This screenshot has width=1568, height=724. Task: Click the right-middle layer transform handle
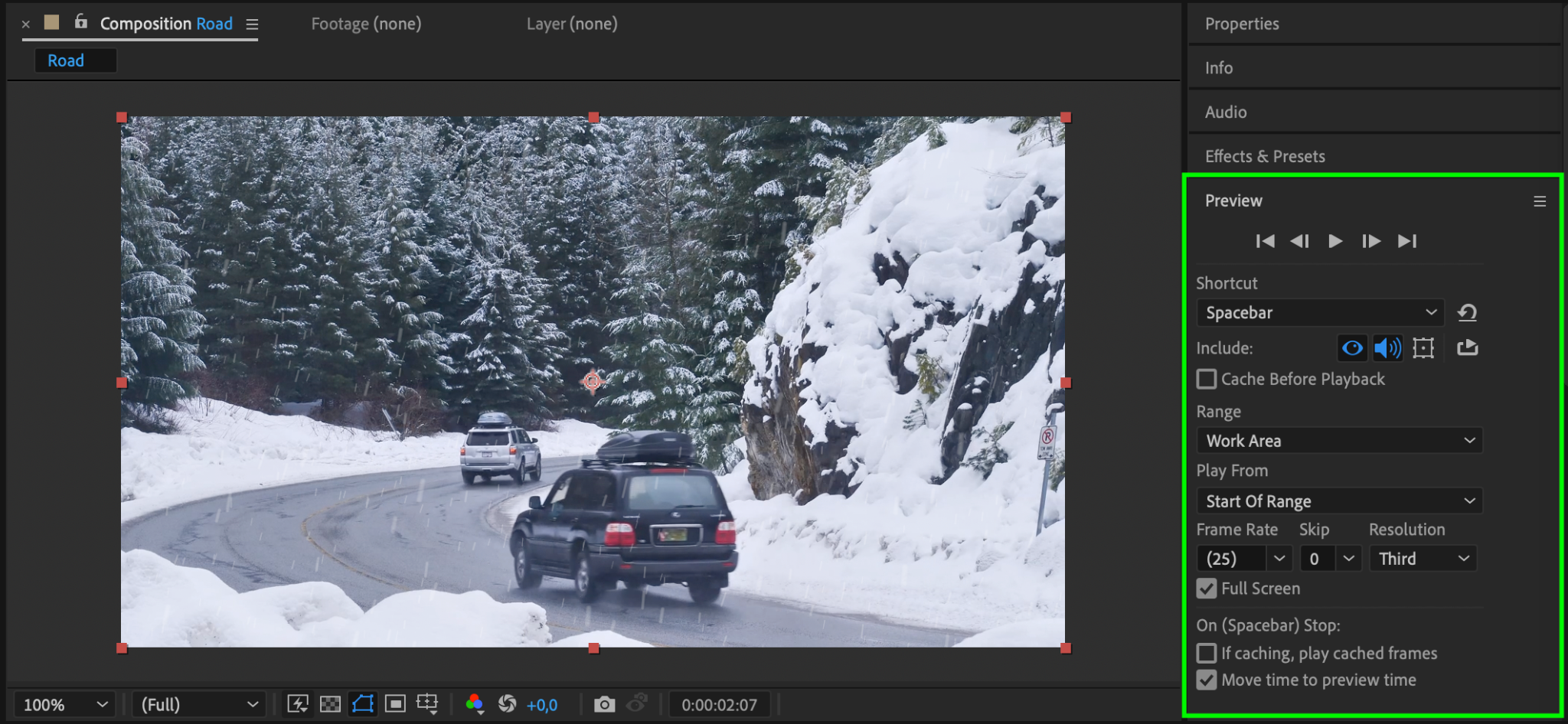click(x=1066, y=383)
